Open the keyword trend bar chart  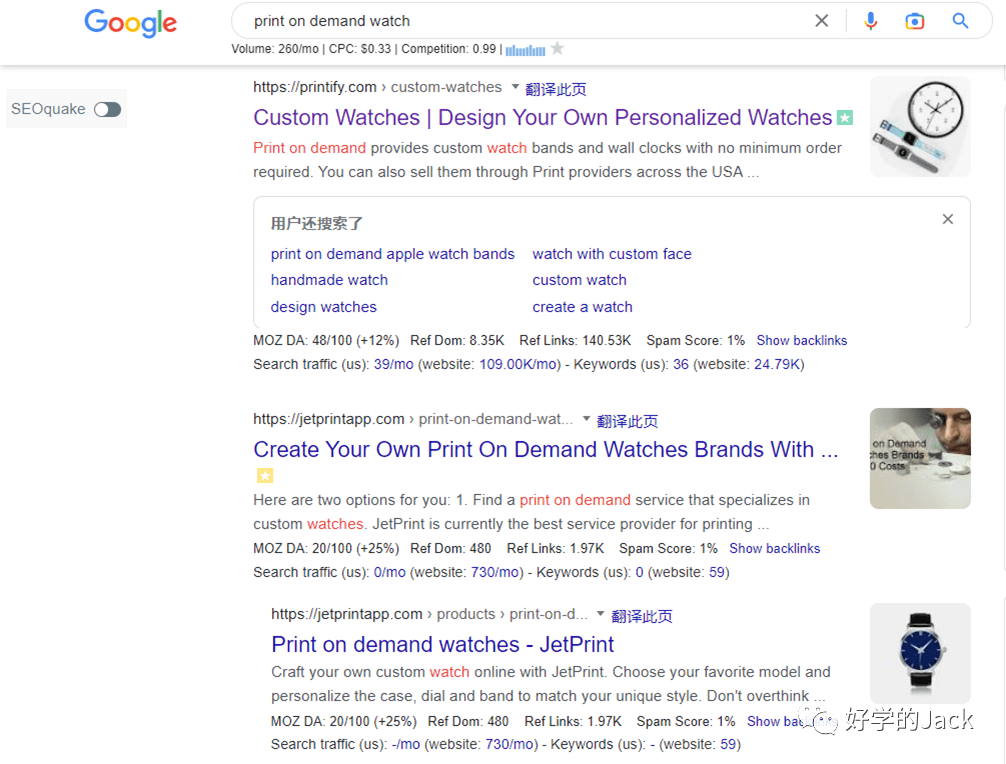[525, 50]
